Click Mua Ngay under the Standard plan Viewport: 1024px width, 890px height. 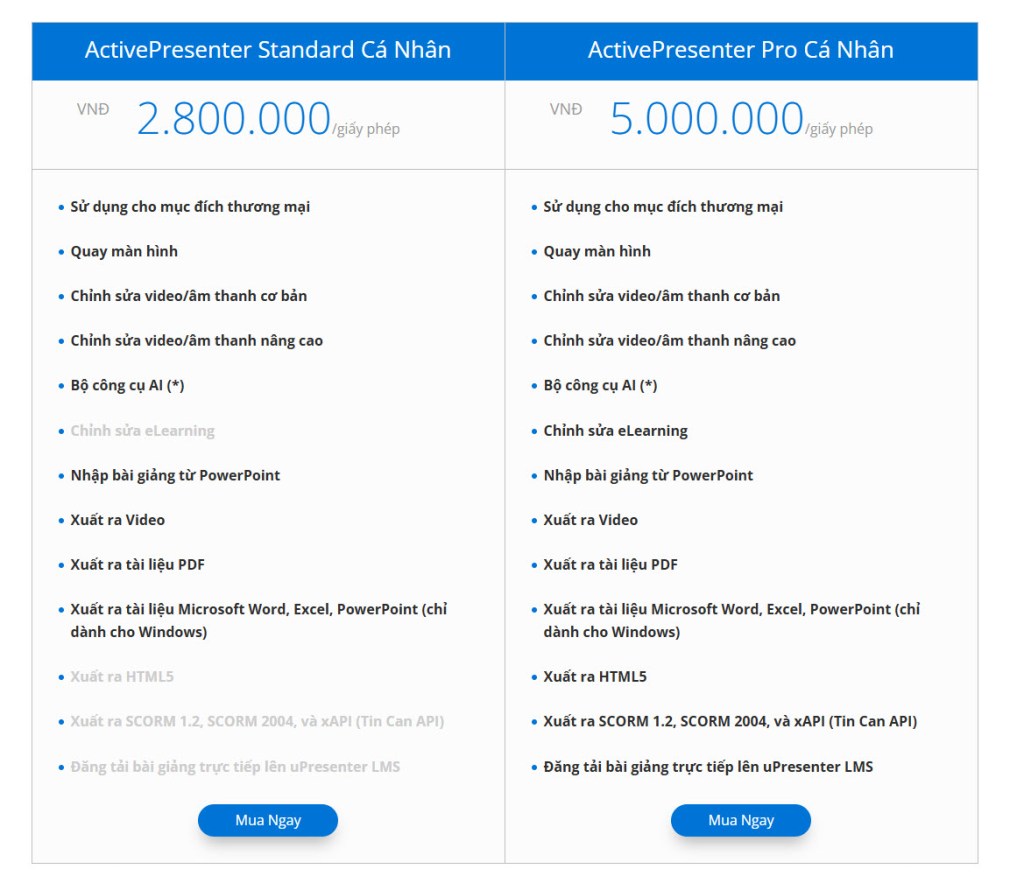[x=268, y=820]
